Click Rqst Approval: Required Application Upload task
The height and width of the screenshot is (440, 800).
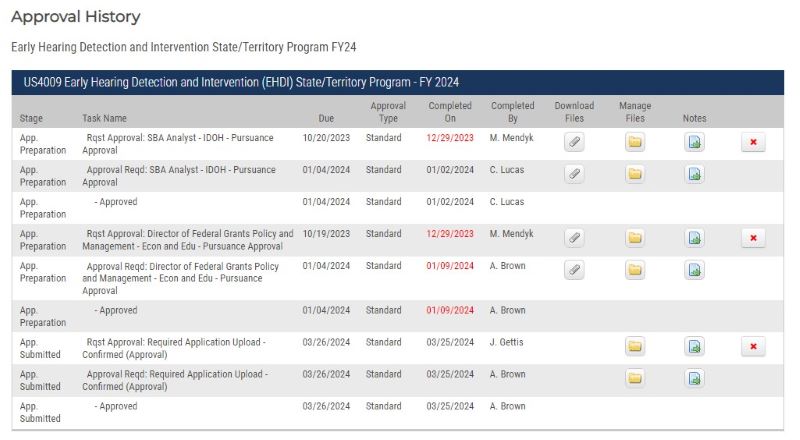176,348
